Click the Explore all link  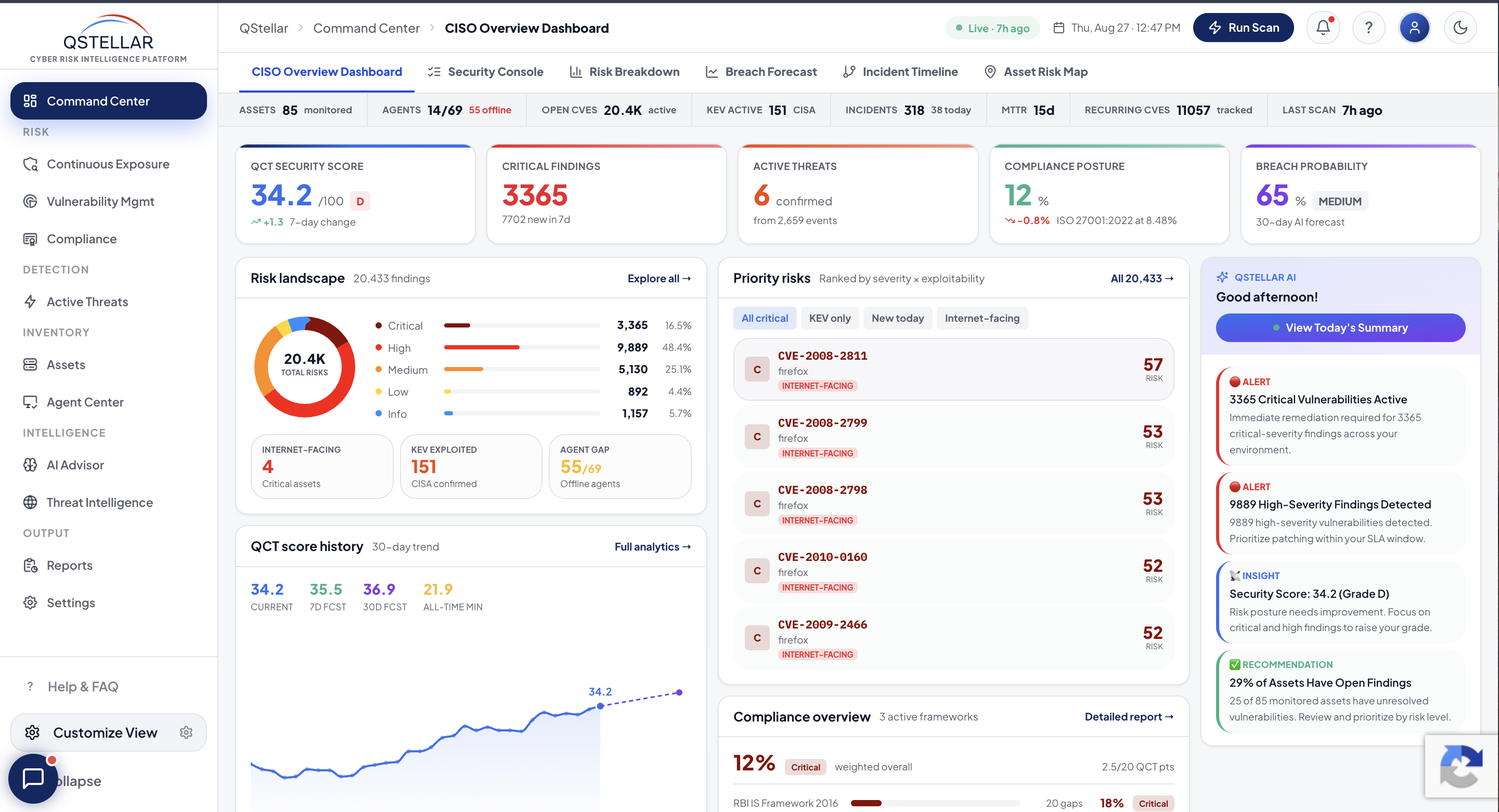[658, 279]
